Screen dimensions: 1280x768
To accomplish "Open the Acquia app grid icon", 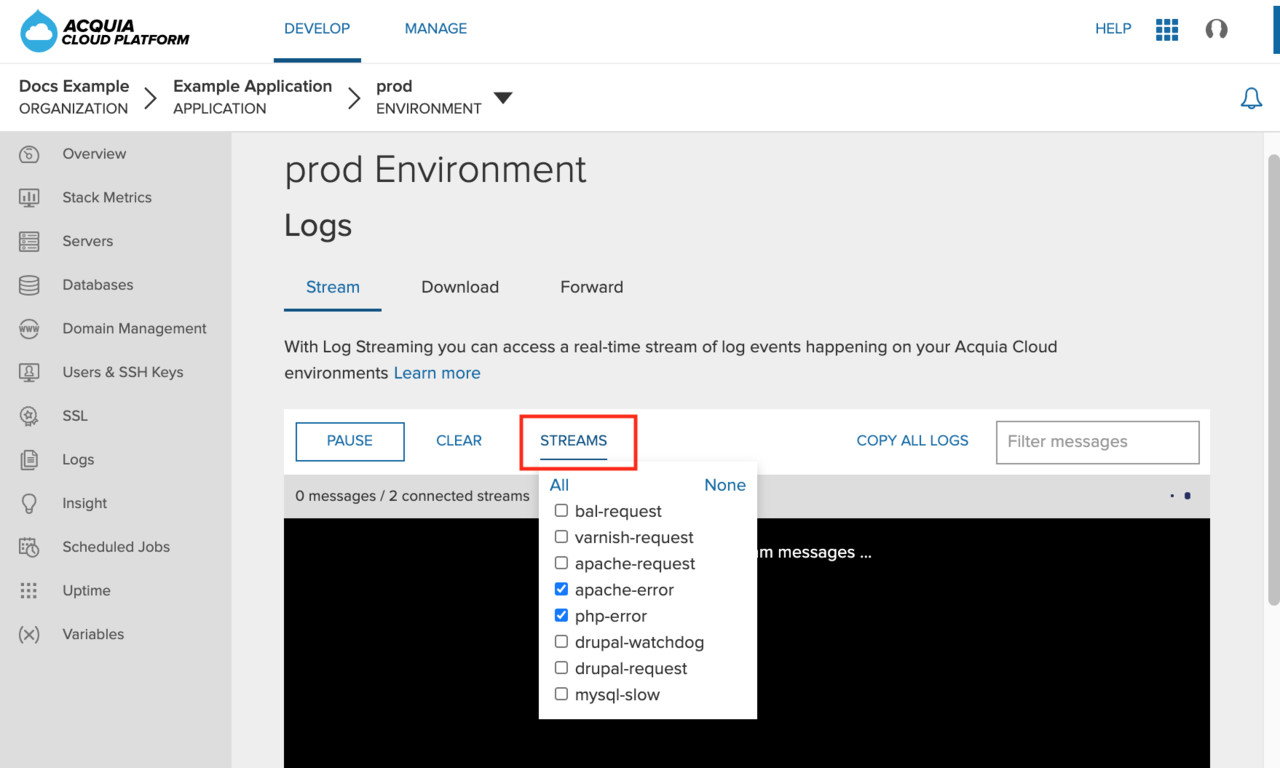I will [x=1167, y=29].
